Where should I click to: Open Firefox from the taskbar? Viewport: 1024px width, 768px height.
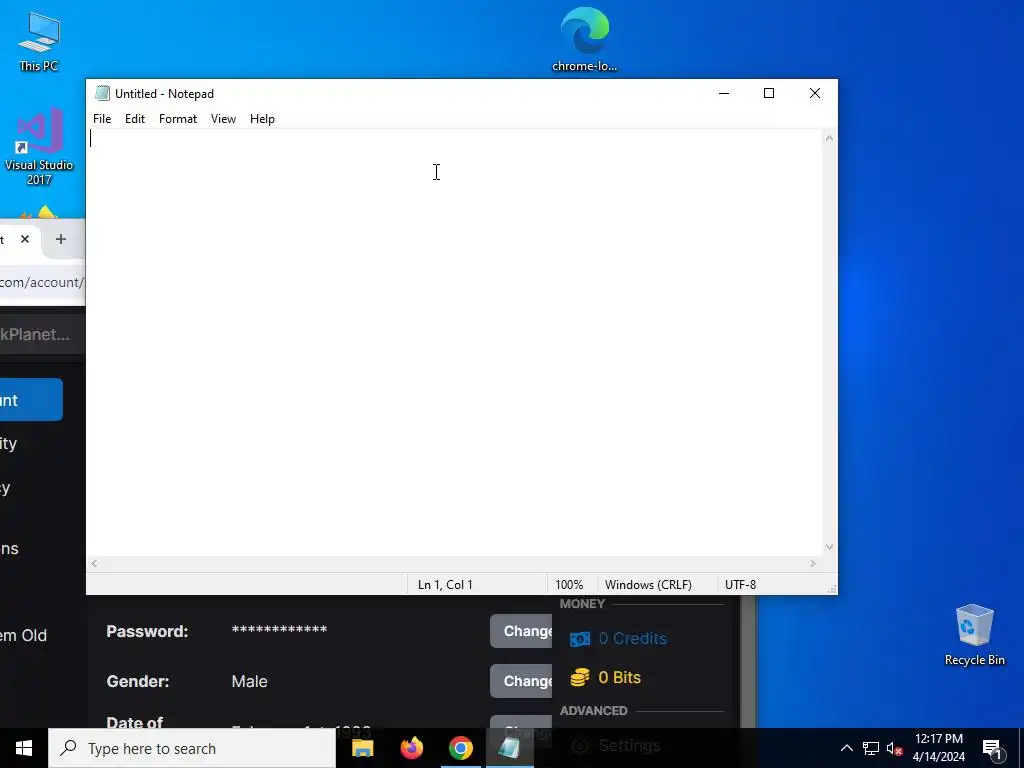(411, 748)
